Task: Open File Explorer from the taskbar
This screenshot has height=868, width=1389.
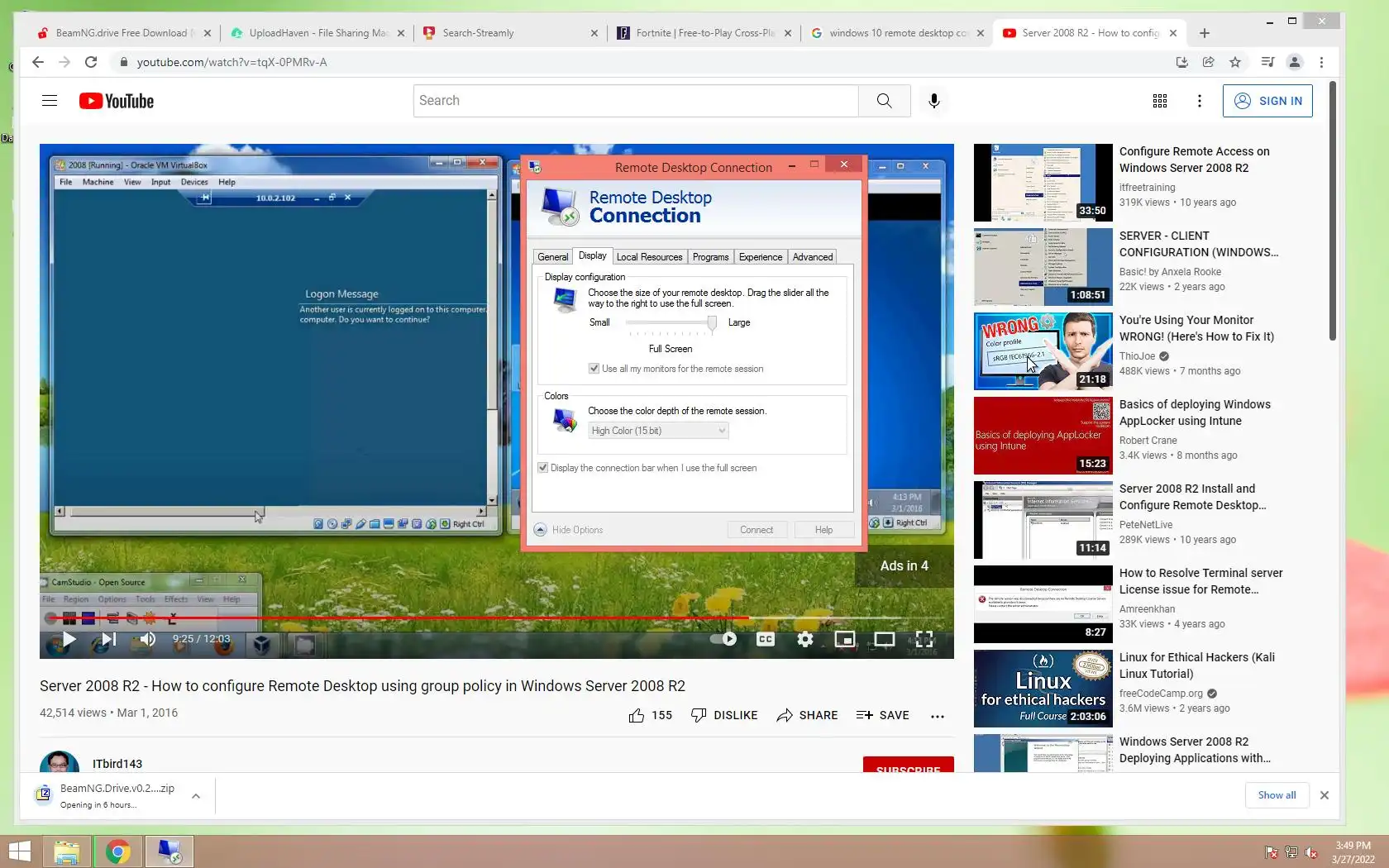Action: pyautogui.click(x=67, y=851)
